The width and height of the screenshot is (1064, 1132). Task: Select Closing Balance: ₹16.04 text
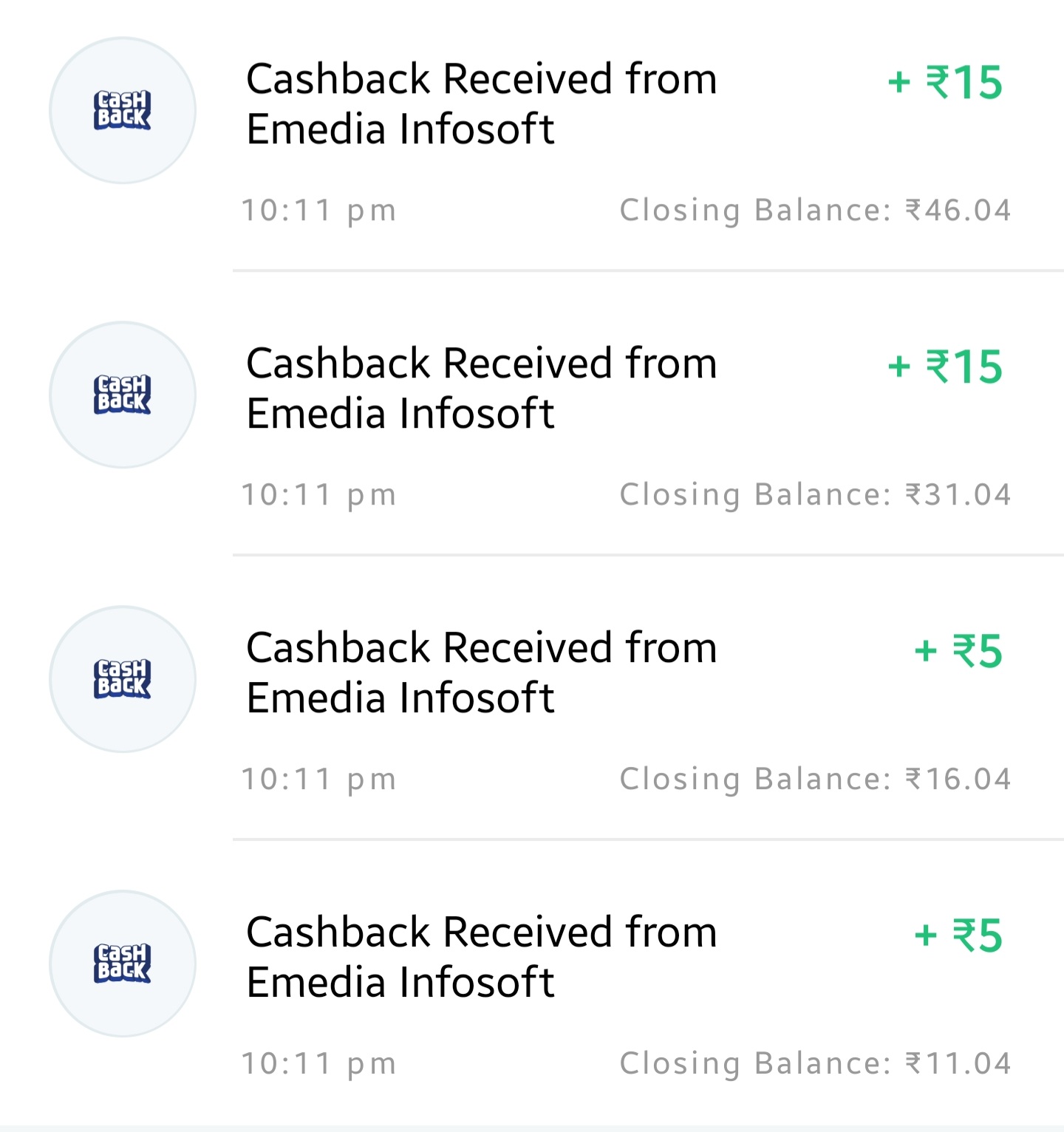pyautogui.click(x=815, y=780)
